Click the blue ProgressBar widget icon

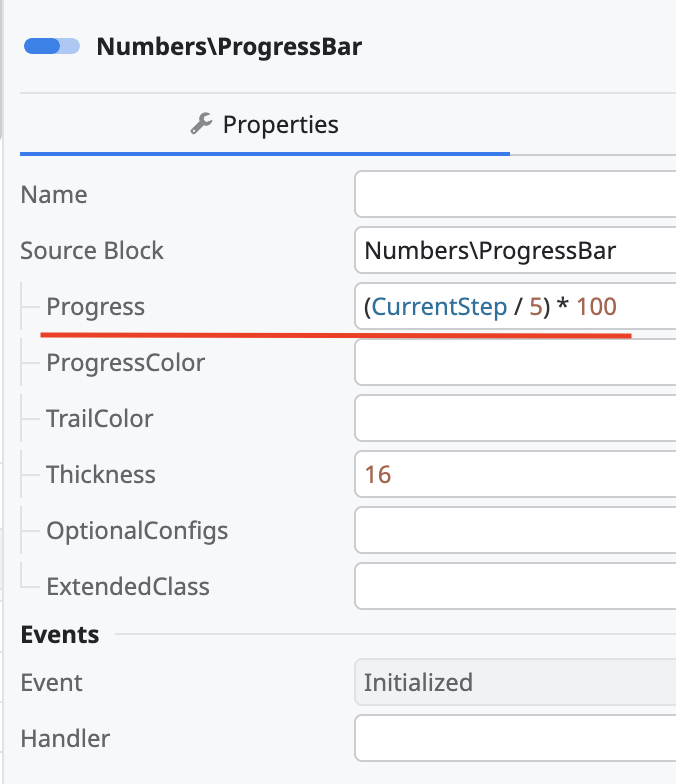click(51, 46)
